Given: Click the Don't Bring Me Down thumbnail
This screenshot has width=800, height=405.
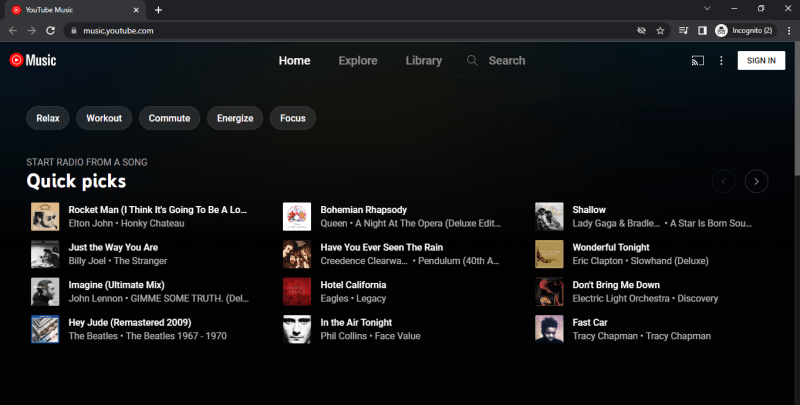Looking at the screenshot, I should [x=549, y=291].
